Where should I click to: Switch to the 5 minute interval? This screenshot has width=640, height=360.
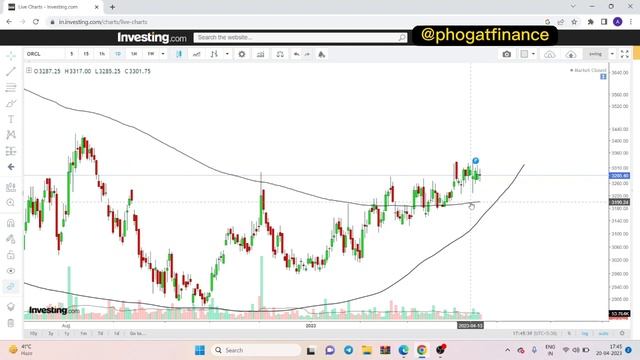coord(71,54)
